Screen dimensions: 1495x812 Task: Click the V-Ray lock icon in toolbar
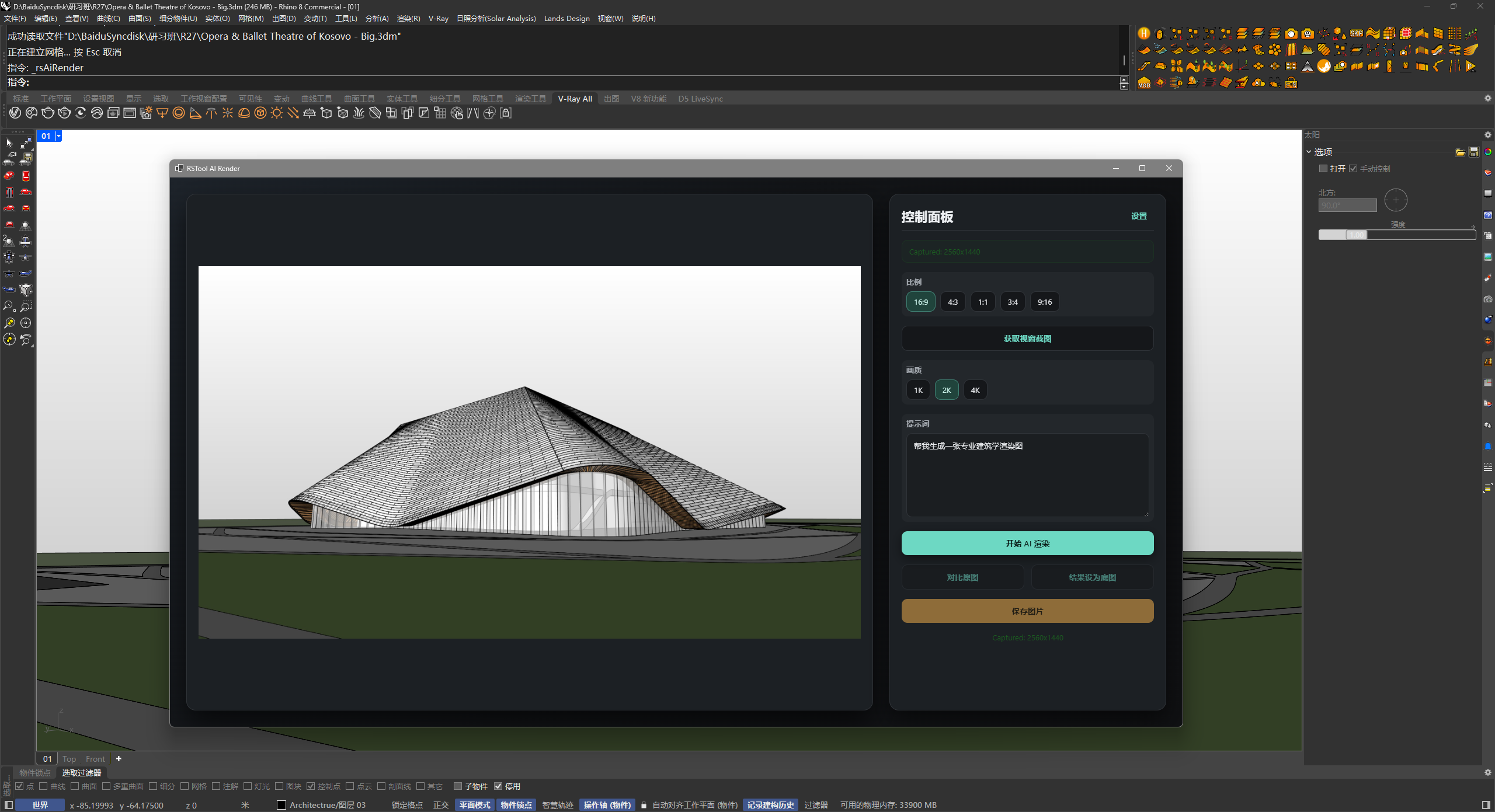click(506, 113)
